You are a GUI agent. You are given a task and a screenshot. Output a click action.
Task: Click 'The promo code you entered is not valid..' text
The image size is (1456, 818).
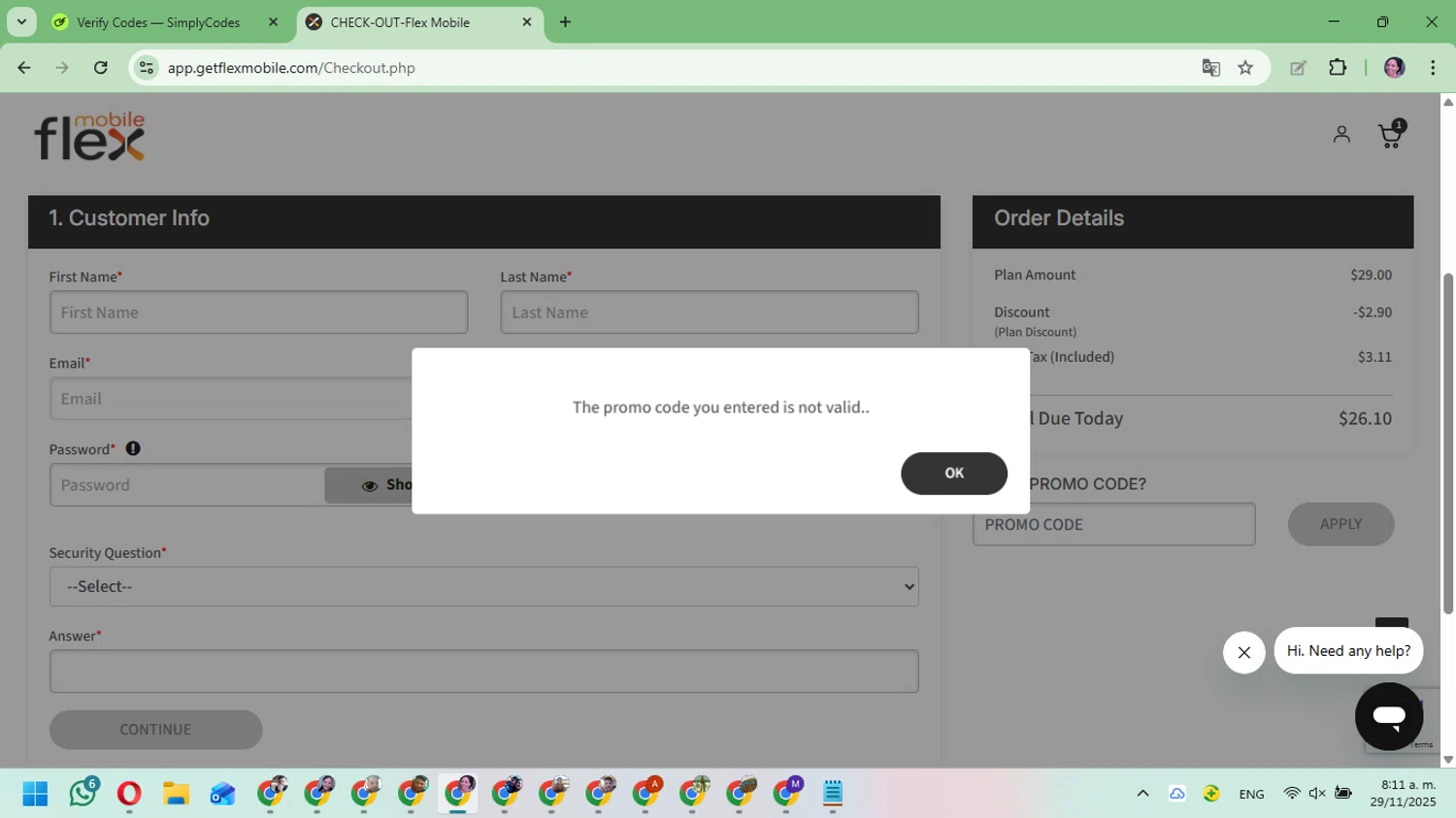point(721,408)
